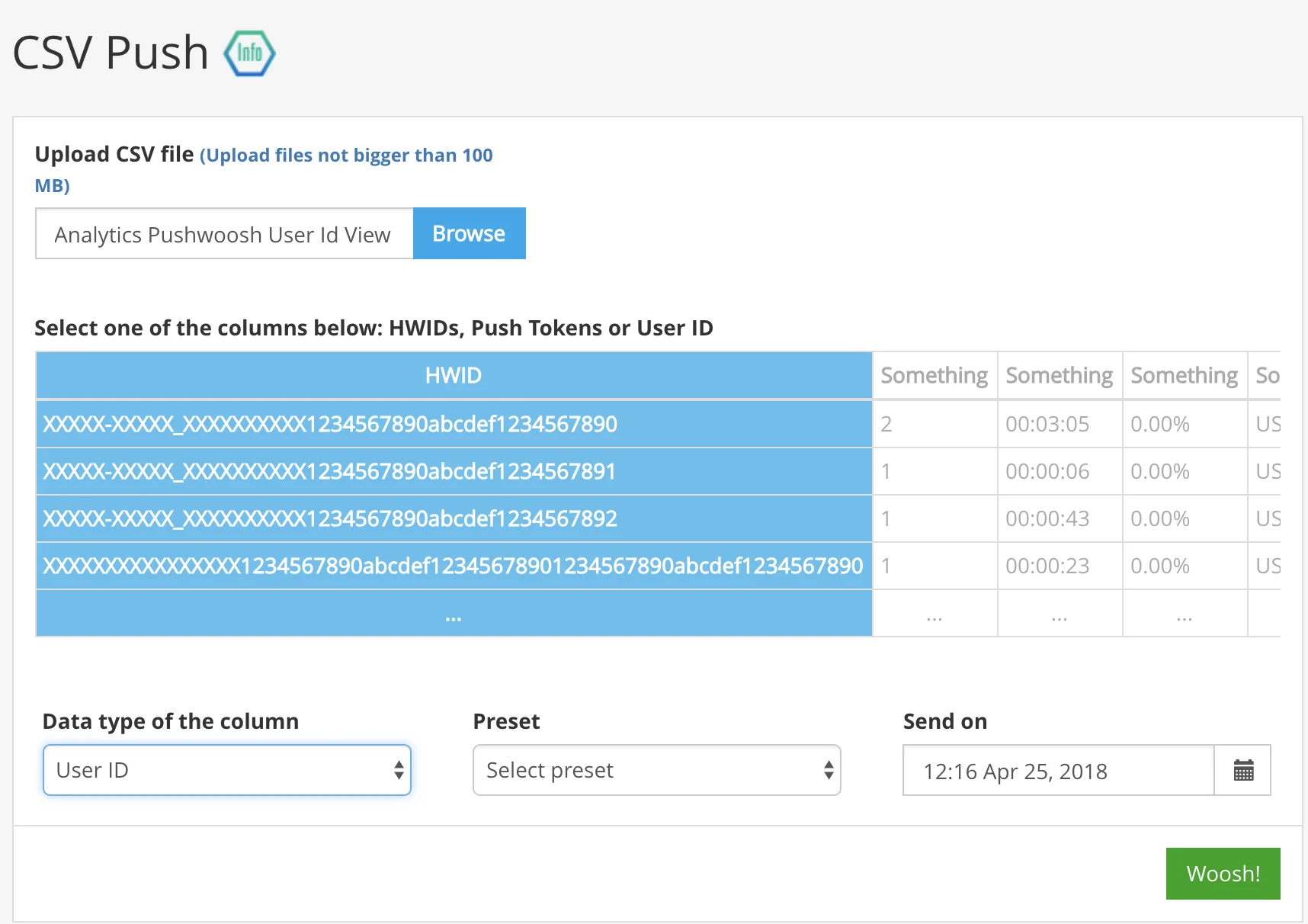Click the Browse button to upload CSV
The height and width of the screenshot is (924, 1308).
click(x=469, y=233)
